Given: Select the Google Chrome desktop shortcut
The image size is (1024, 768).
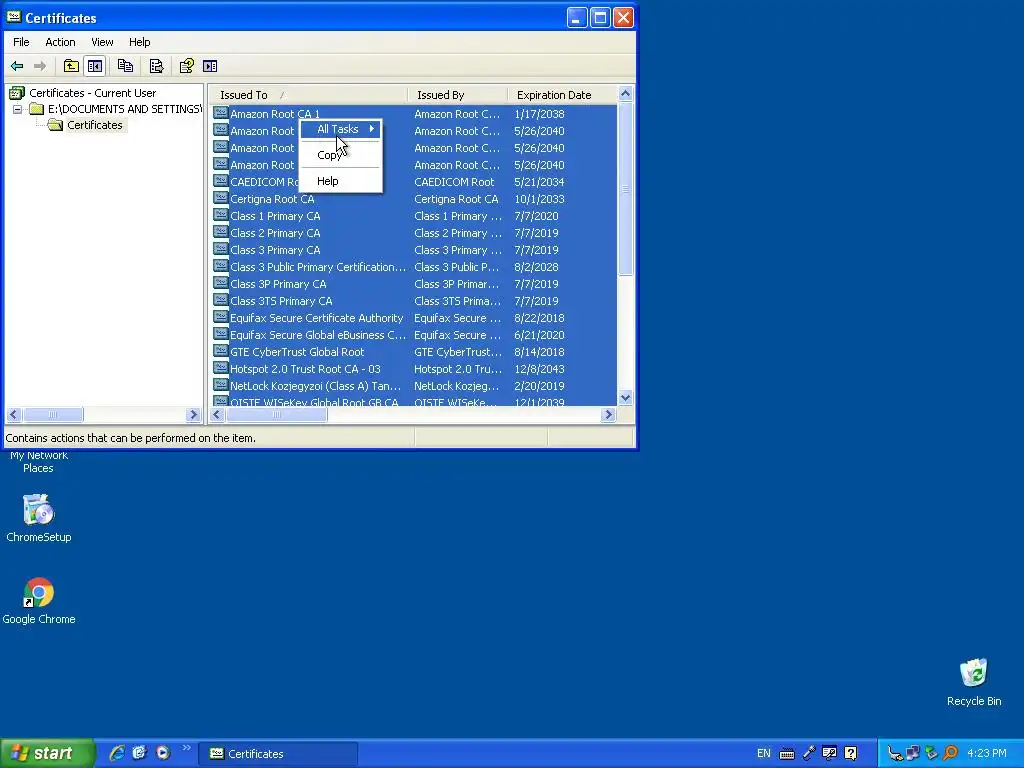Looking at the screenshot, I should [39, 601].
